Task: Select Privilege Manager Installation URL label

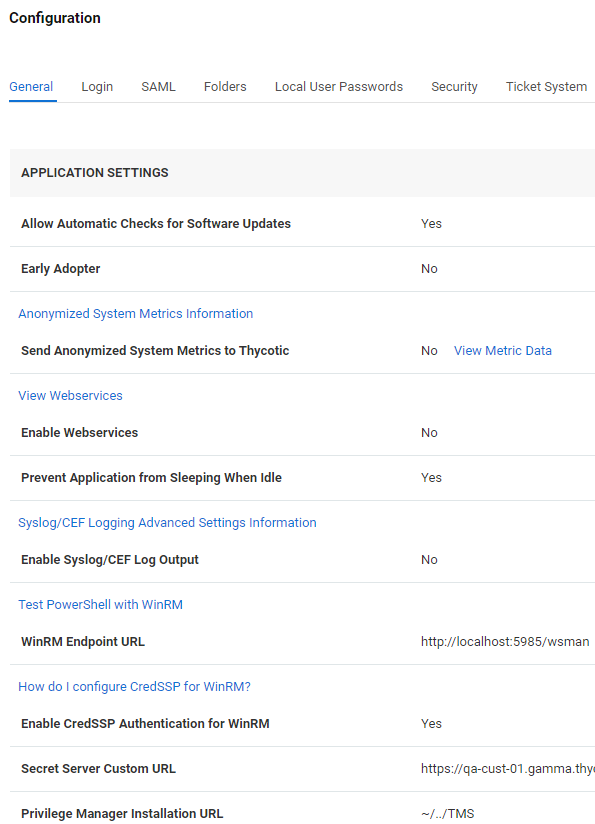Action: click(x=122, y=813)
